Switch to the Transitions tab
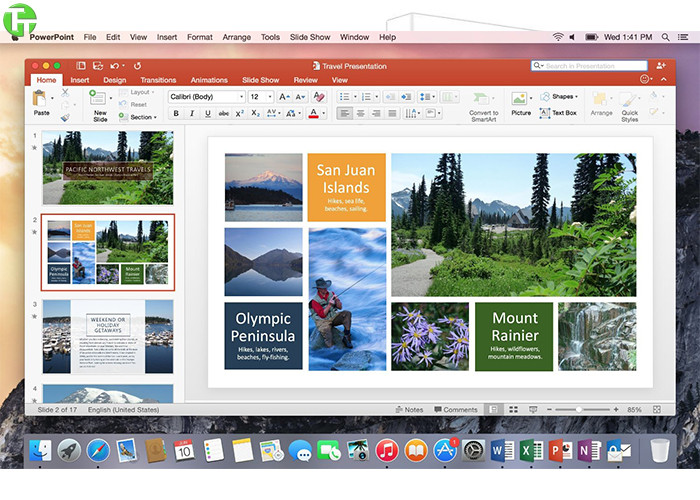700x500 pixels. [158, 80]
